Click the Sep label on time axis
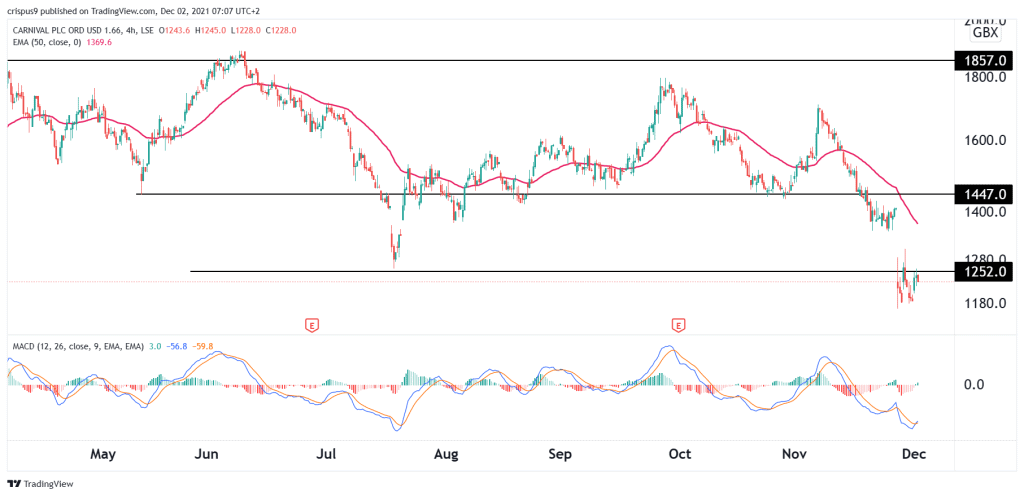 (x=561, y=454)
